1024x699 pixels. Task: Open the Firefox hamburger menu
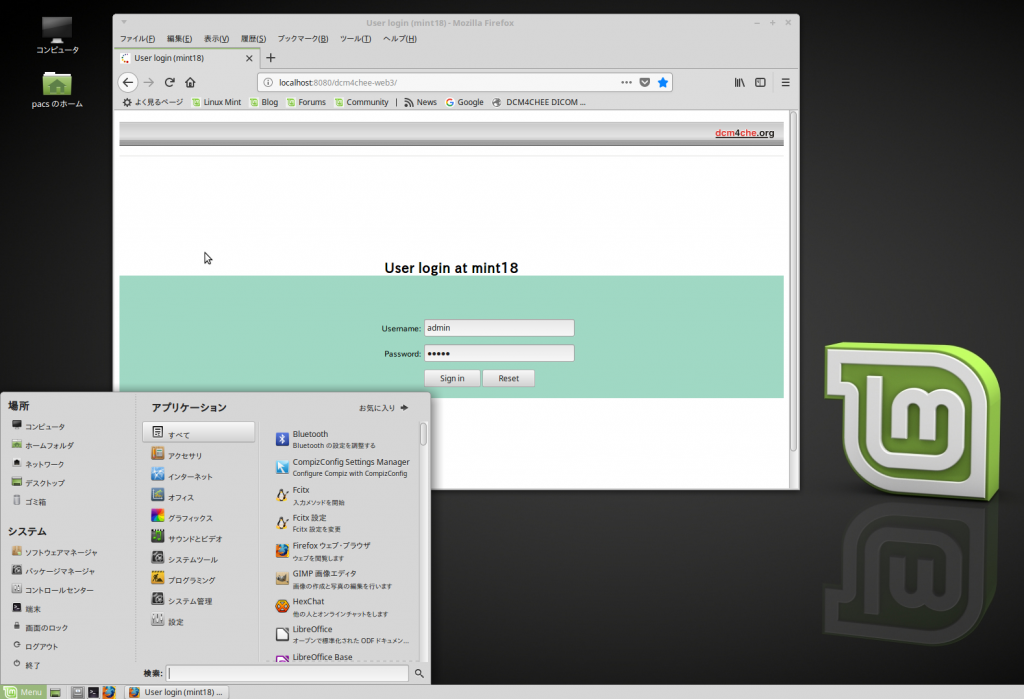point(786,82)
